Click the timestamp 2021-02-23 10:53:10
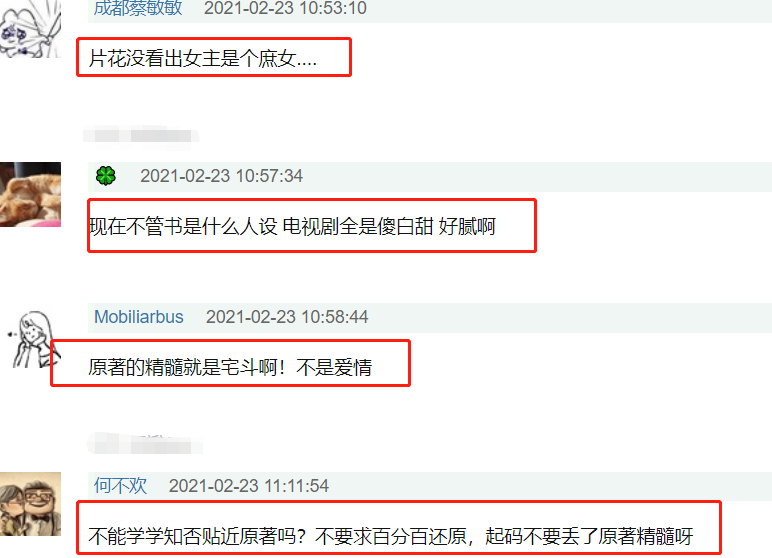The height and width of the screenshot is (558, 772). coord(285,8)
